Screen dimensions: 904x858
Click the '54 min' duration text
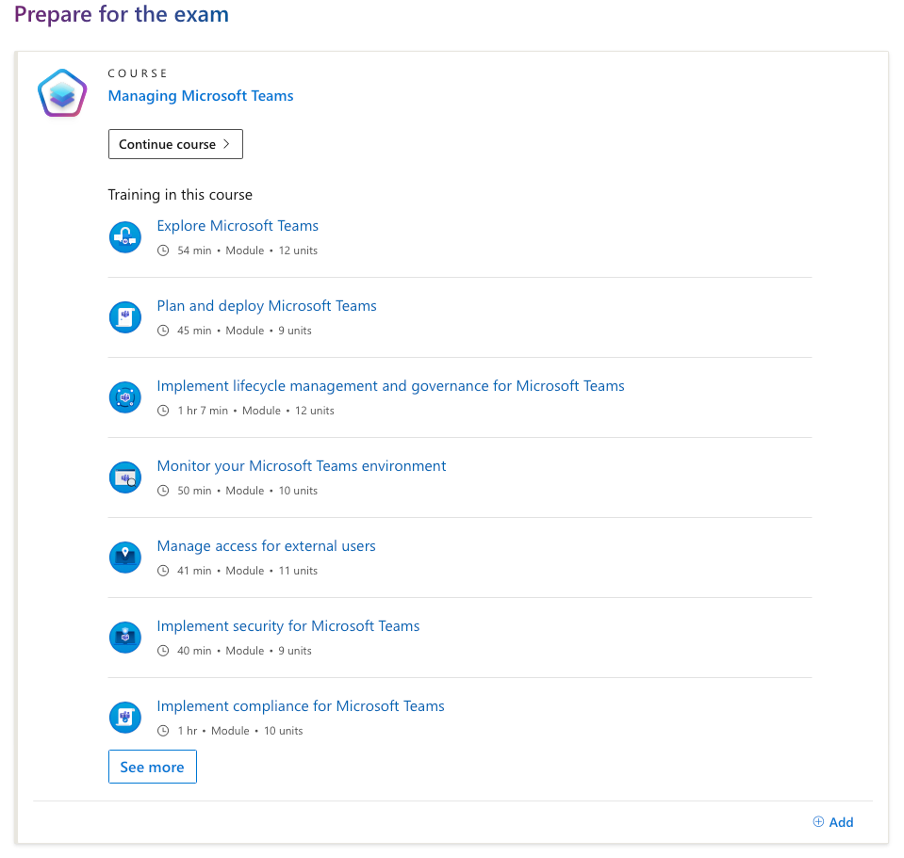(x=194, y=250)
